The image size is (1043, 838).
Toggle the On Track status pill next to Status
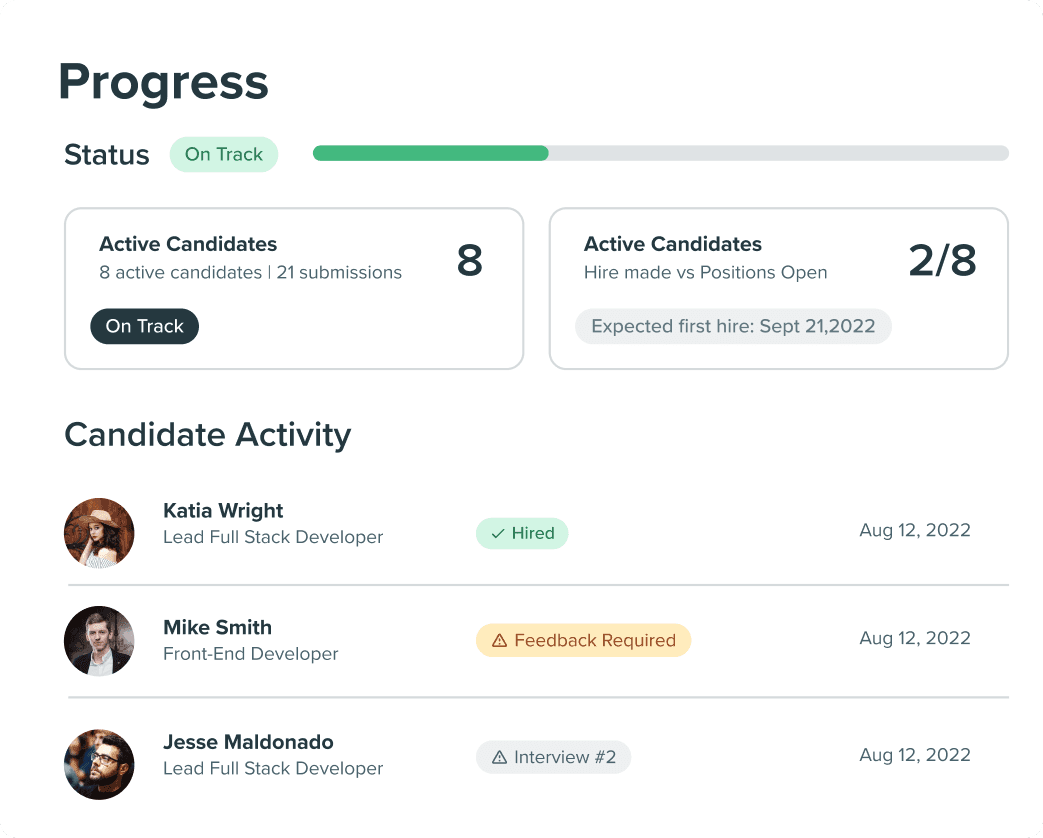coord(223,154)
